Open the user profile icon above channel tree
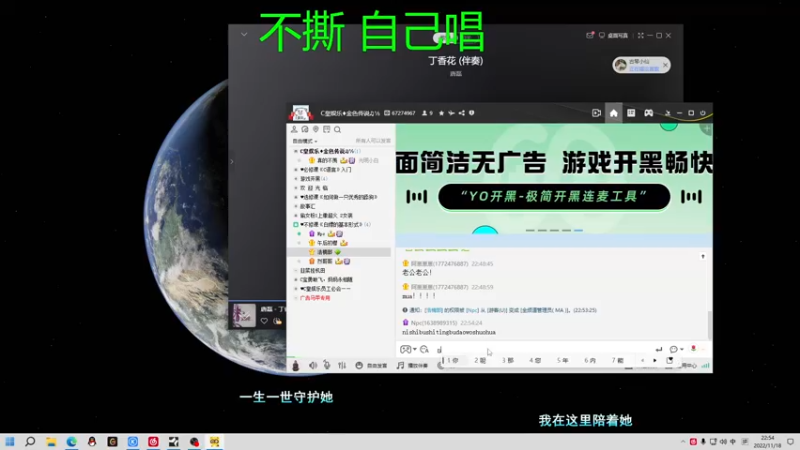 click(x=294, y=130)
